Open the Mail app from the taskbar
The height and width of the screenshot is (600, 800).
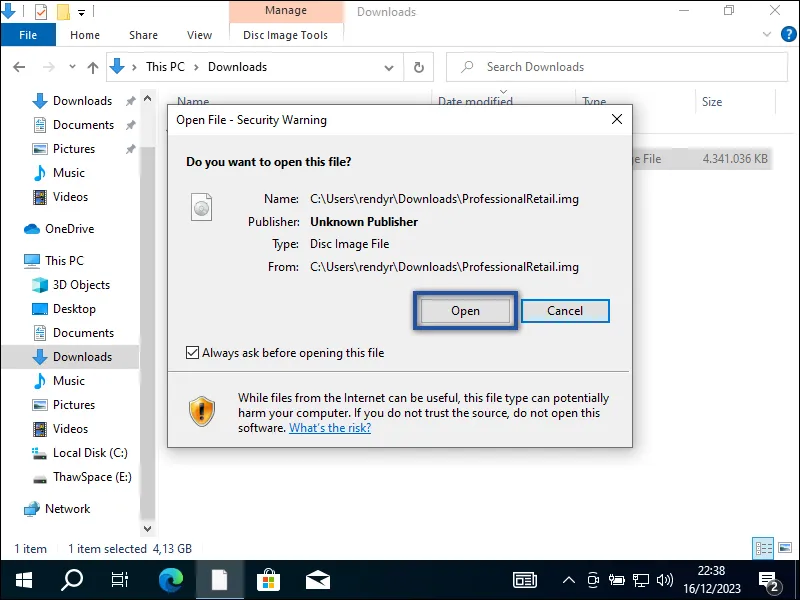click(319, 579)
